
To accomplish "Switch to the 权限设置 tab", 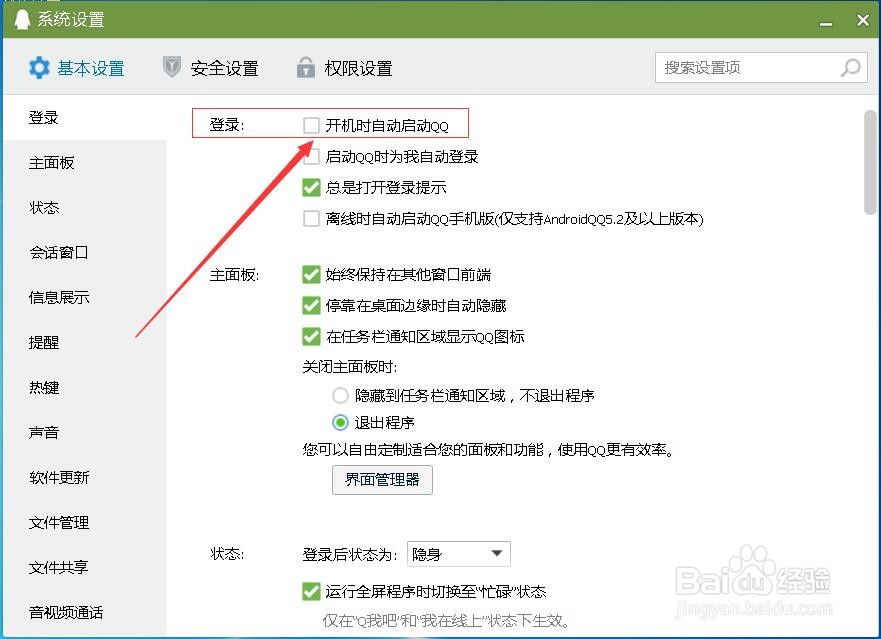I will pyautogui.click(x=344, y=68).
